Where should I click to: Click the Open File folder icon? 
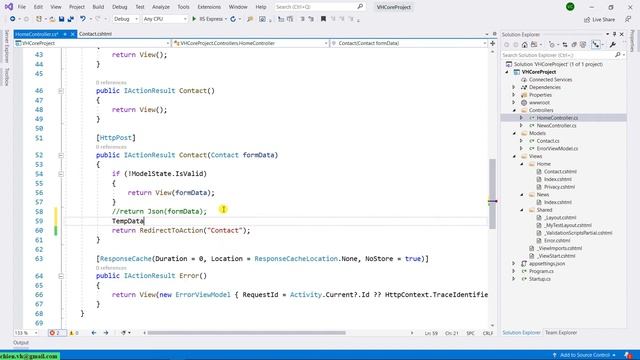[52, 19]
